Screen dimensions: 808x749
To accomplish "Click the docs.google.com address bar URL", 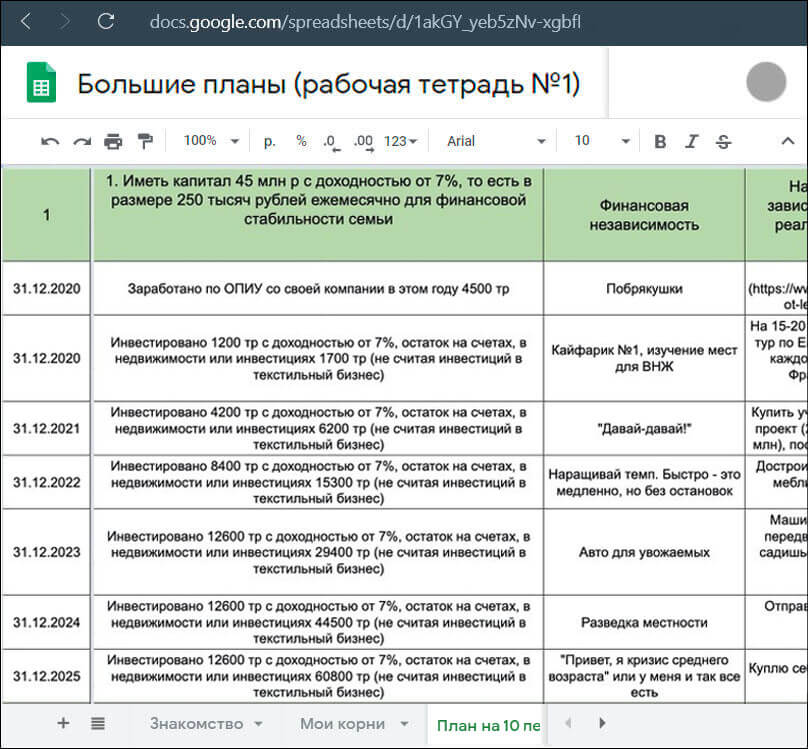I will pos(365,22).
